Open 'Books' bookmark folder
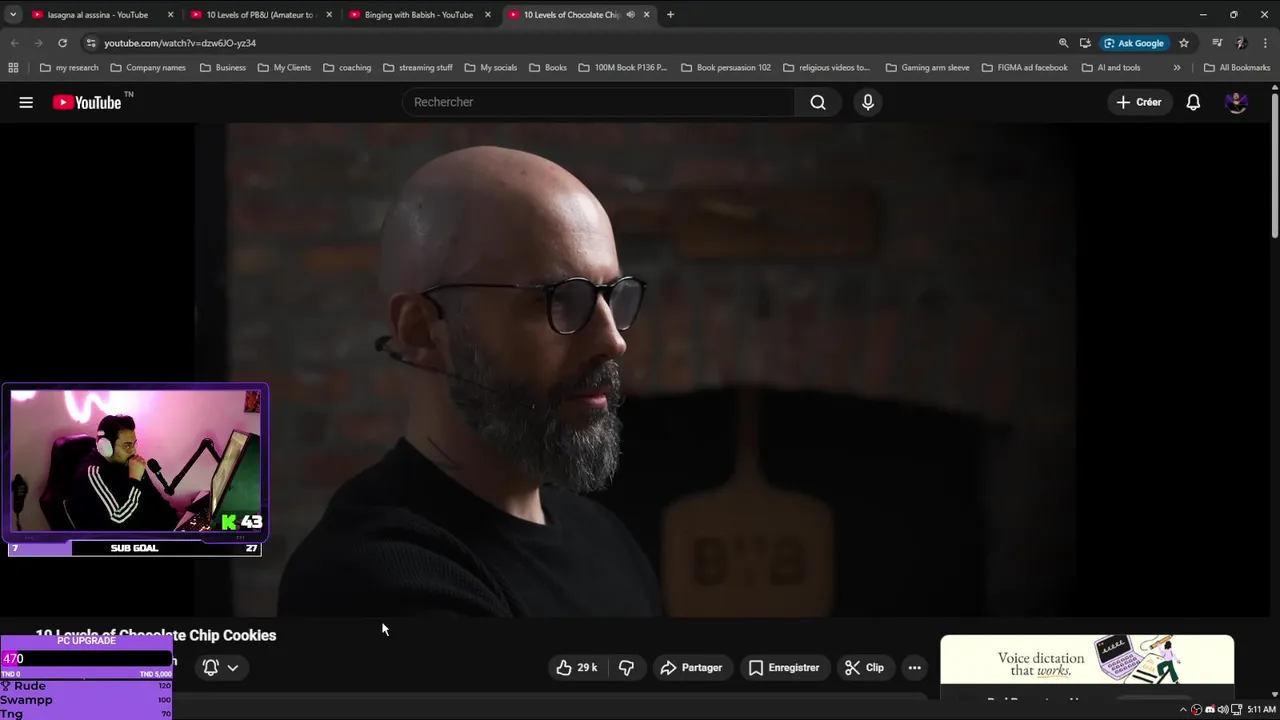 point(548,68)
